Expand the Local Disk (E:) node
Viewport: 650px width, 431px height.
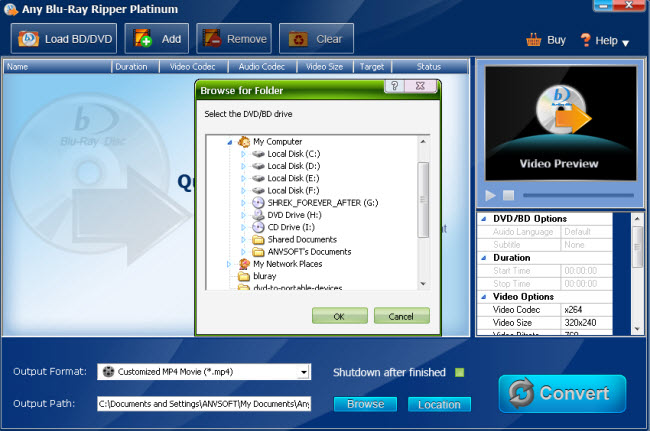pos(243,179)
